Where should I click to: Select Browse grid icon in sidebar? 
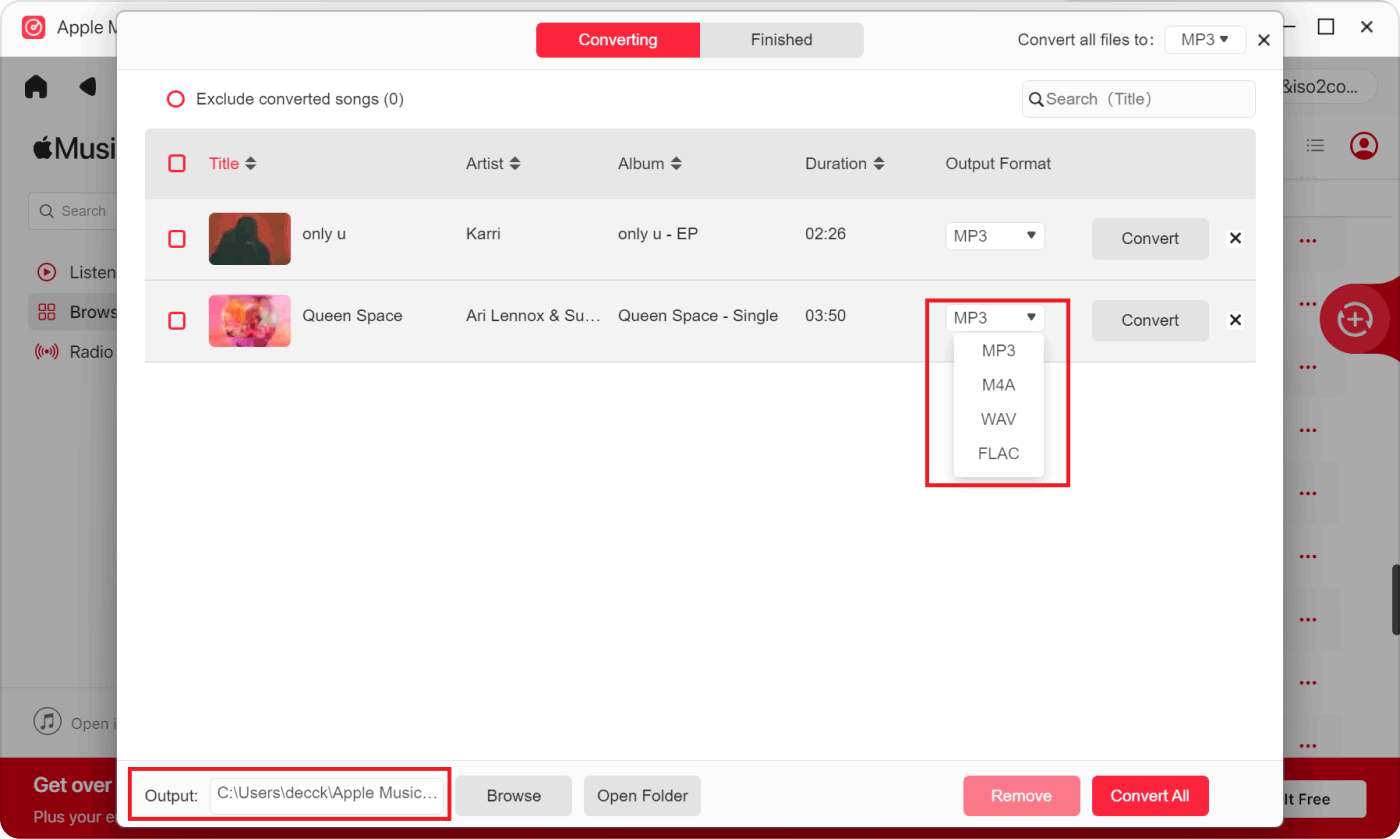[46, 312]
